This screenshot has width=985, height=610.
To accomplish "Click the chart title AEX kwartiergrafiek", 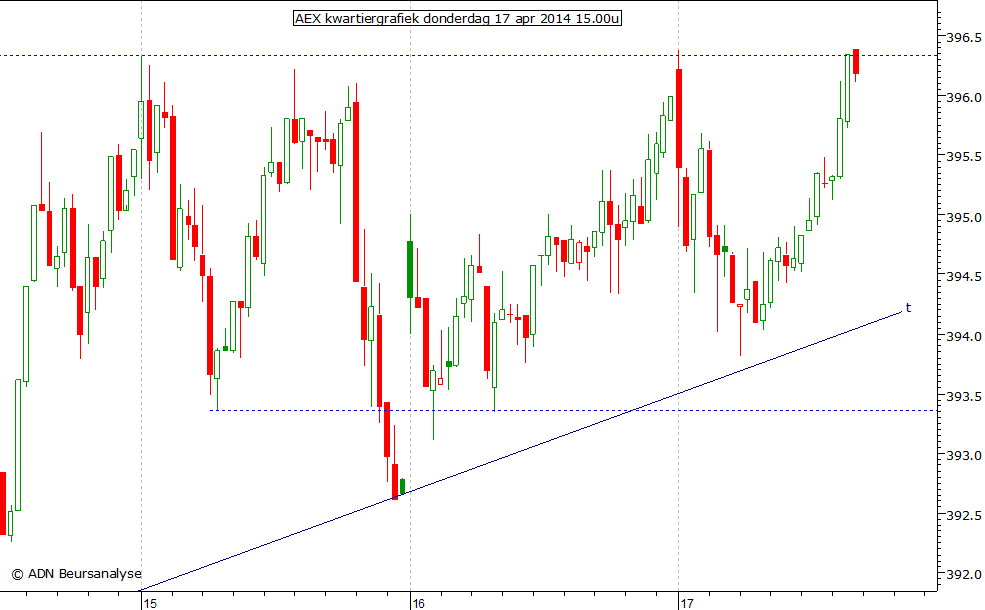I will (457, 18).
